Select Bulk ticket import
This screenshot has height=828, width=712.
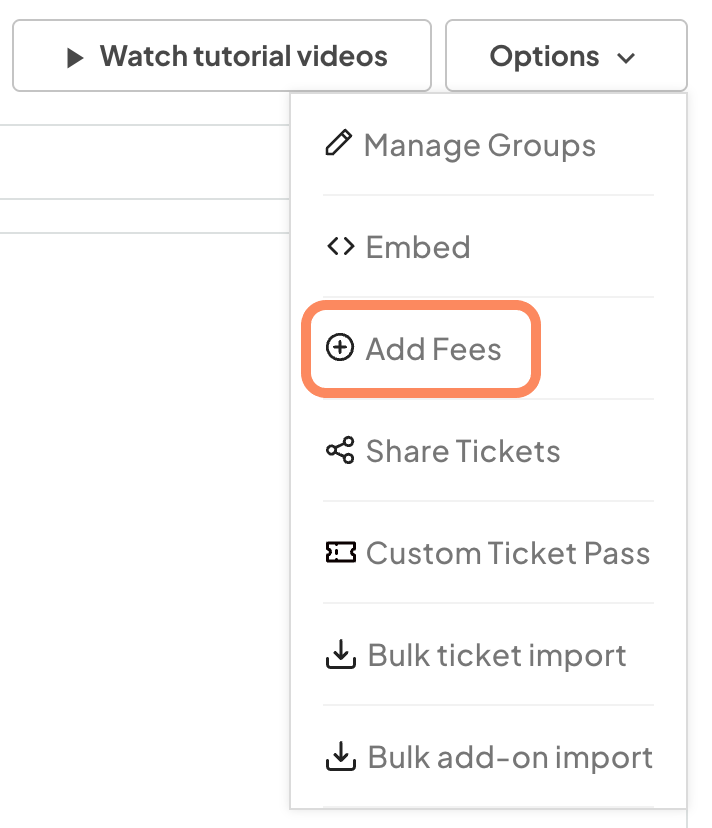pos(497,656)
